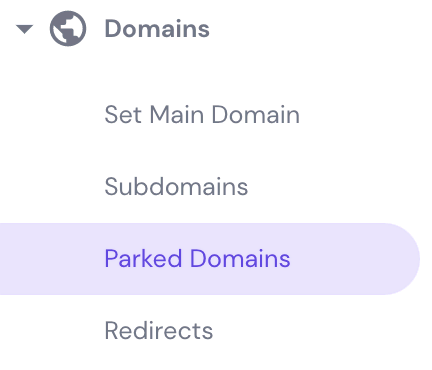Click the Subdomains navigation item

[176, 186]
